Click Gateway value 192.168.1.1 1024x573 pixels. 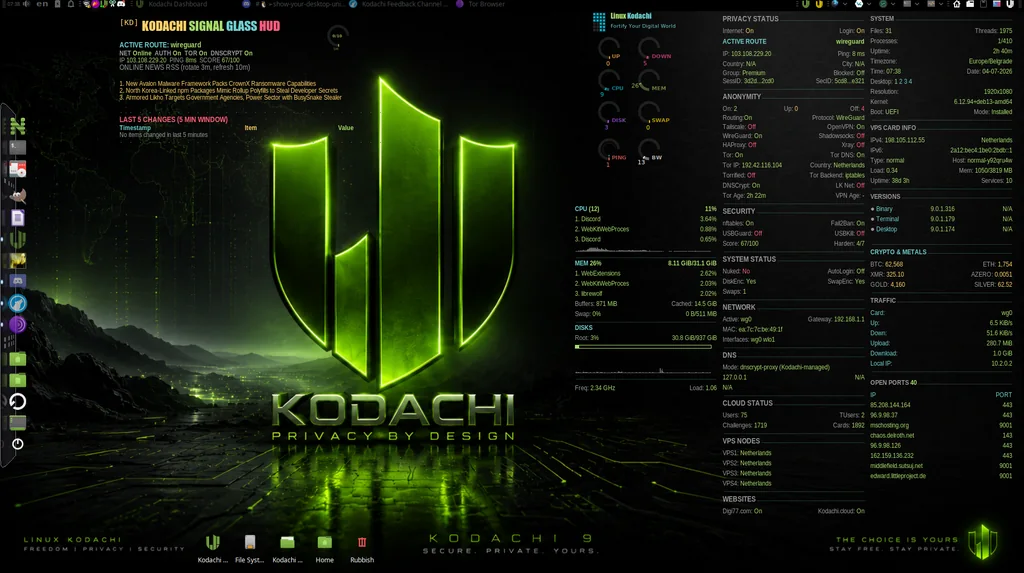(x=849, y=319)
